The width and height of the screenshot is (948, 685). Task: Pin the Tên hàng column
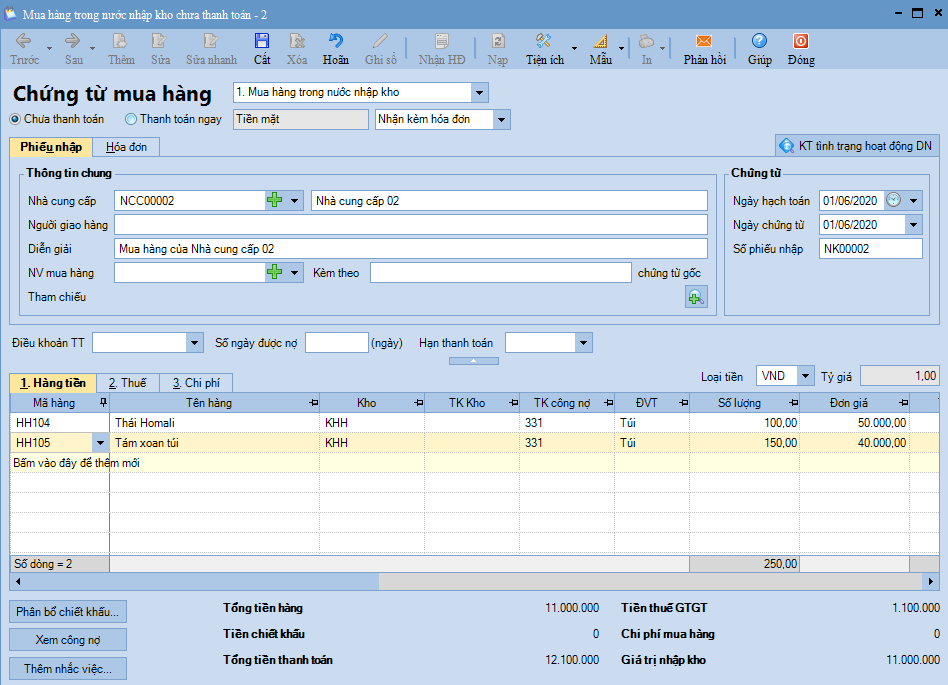pyautogui.click(x=313, y=402)
